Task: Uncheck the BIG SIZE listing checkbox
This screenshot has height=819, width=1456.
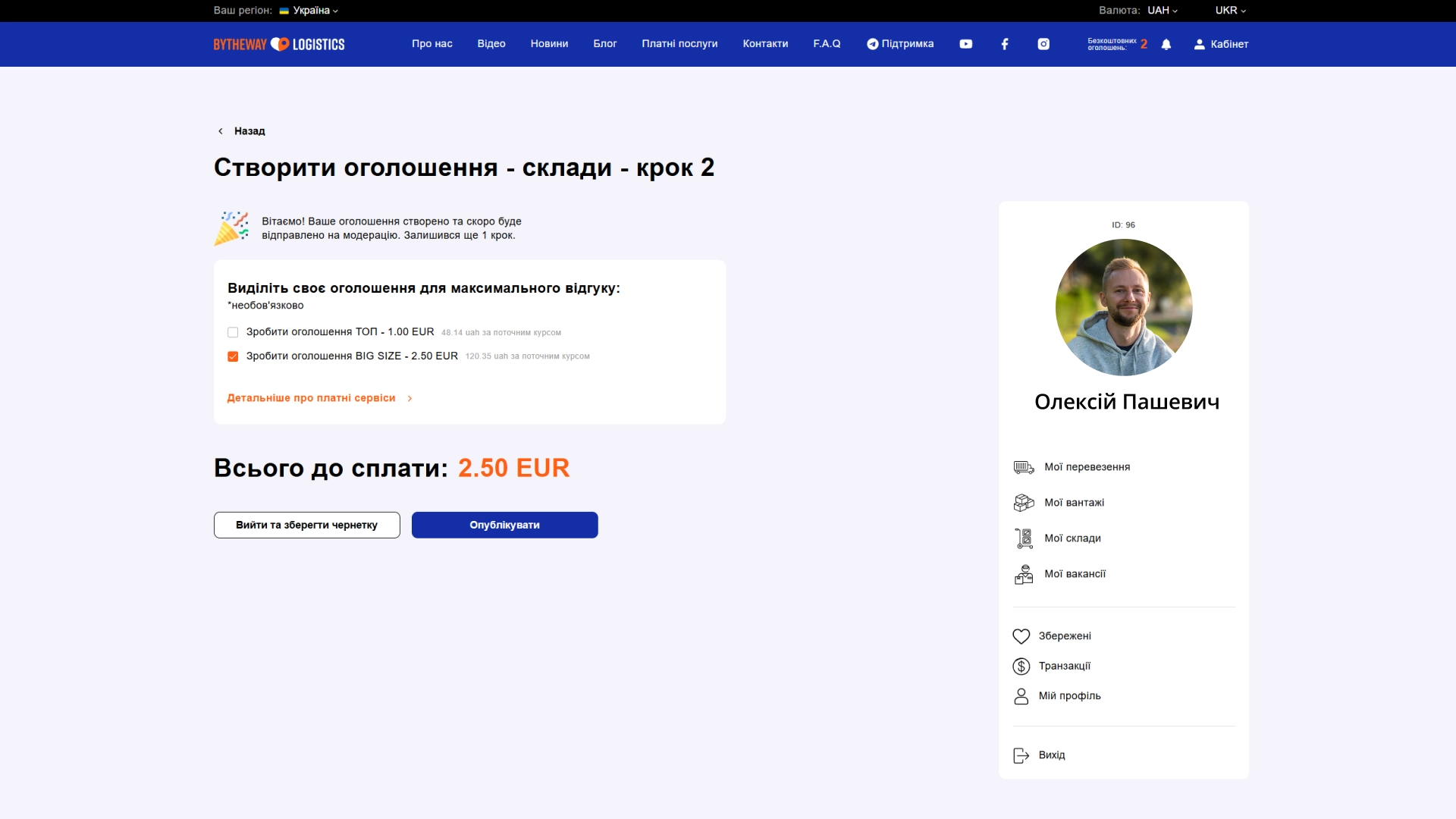Action: pyautogui.click(x=233, y=356)
